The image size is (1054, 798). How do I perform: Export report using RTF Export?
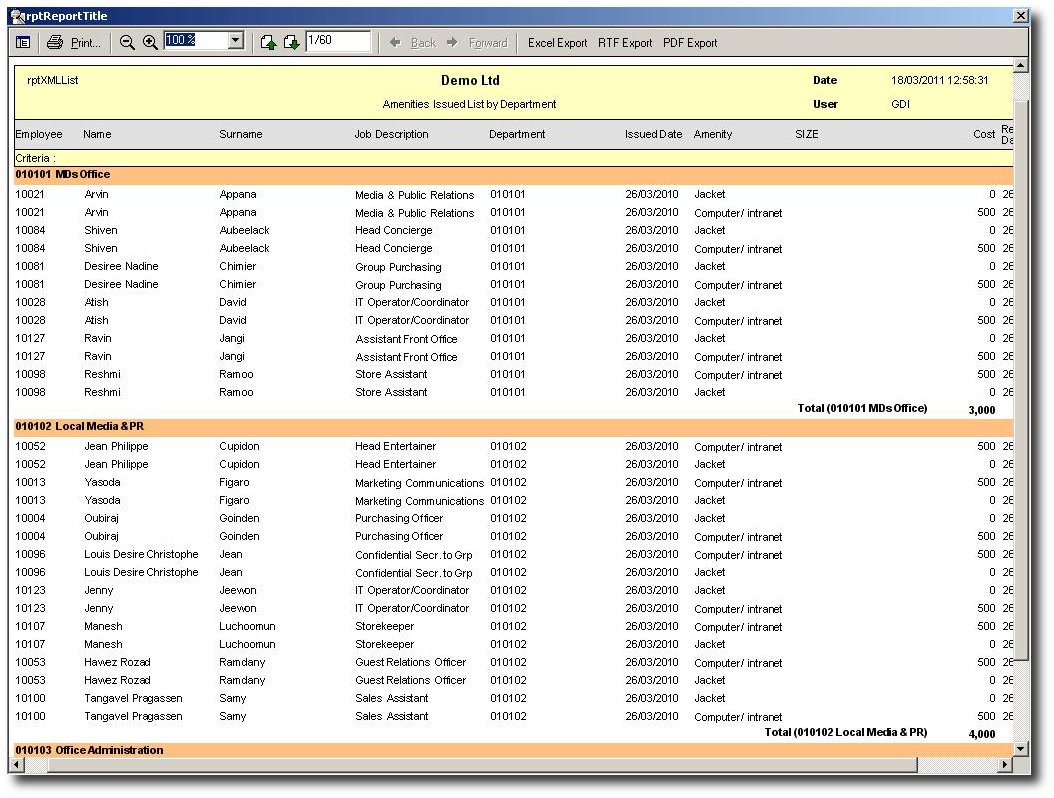625,43
